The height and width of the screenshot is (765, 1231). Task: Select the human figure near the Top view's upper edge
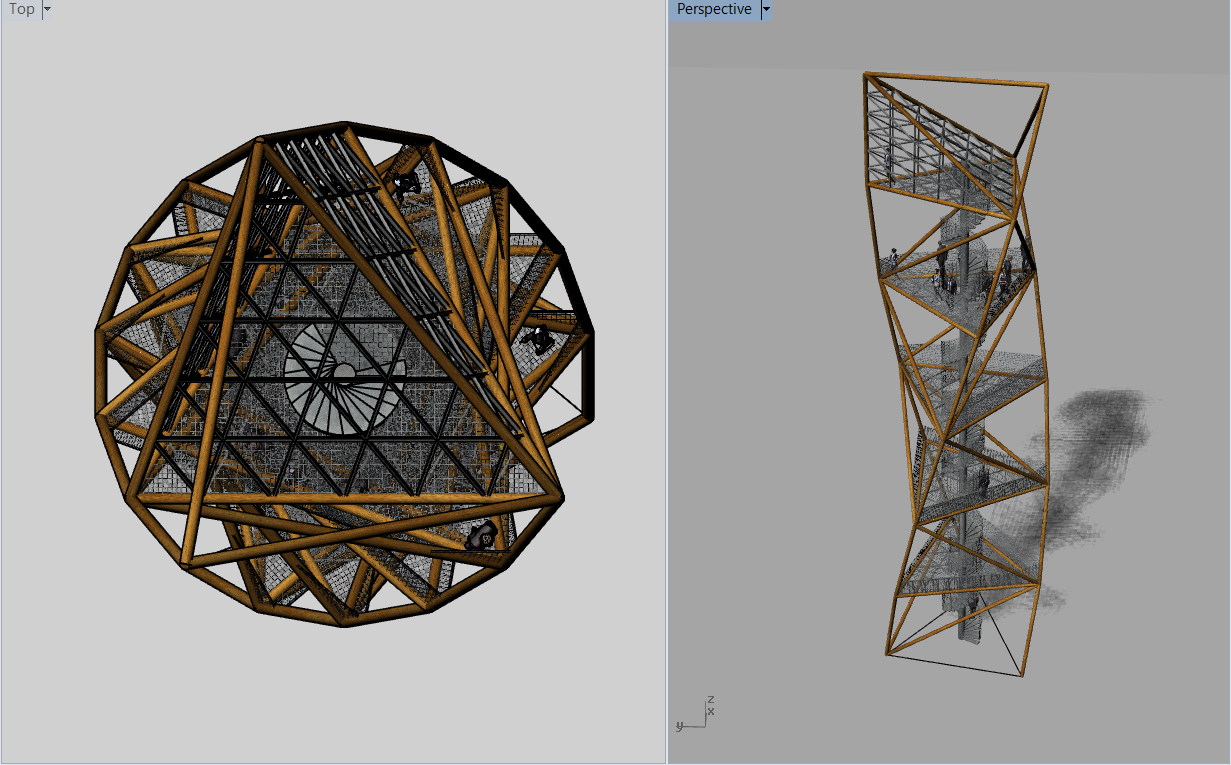407,184
